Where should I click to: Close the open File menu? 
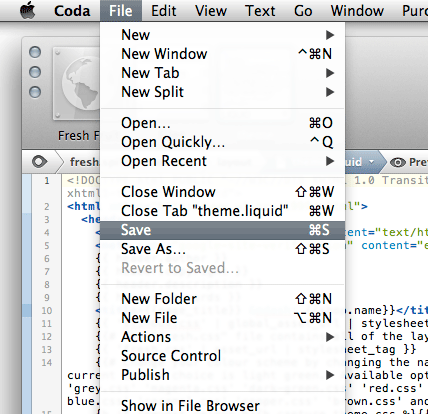point(121,11)
